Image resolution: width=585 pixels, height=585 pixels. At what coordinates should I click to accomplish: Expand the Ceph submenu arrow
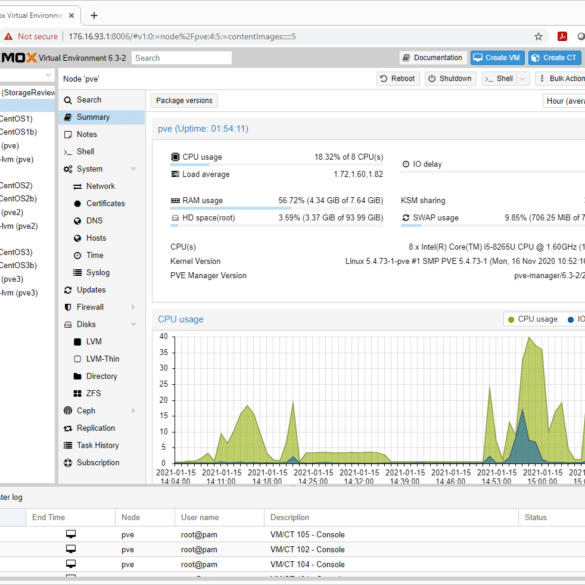tap(134, 411)
